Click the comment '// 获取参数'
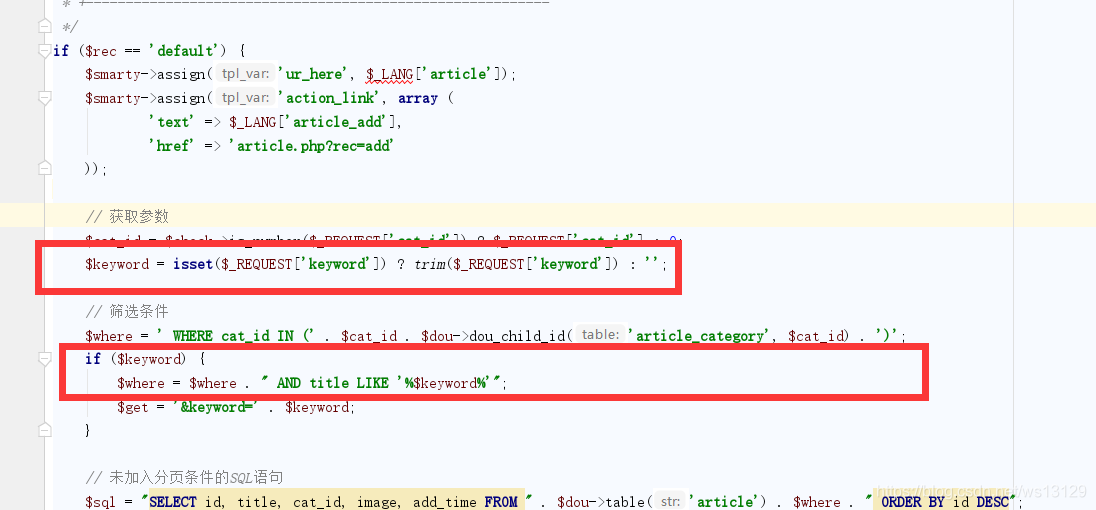1096x510 pixels. [127, 216]
